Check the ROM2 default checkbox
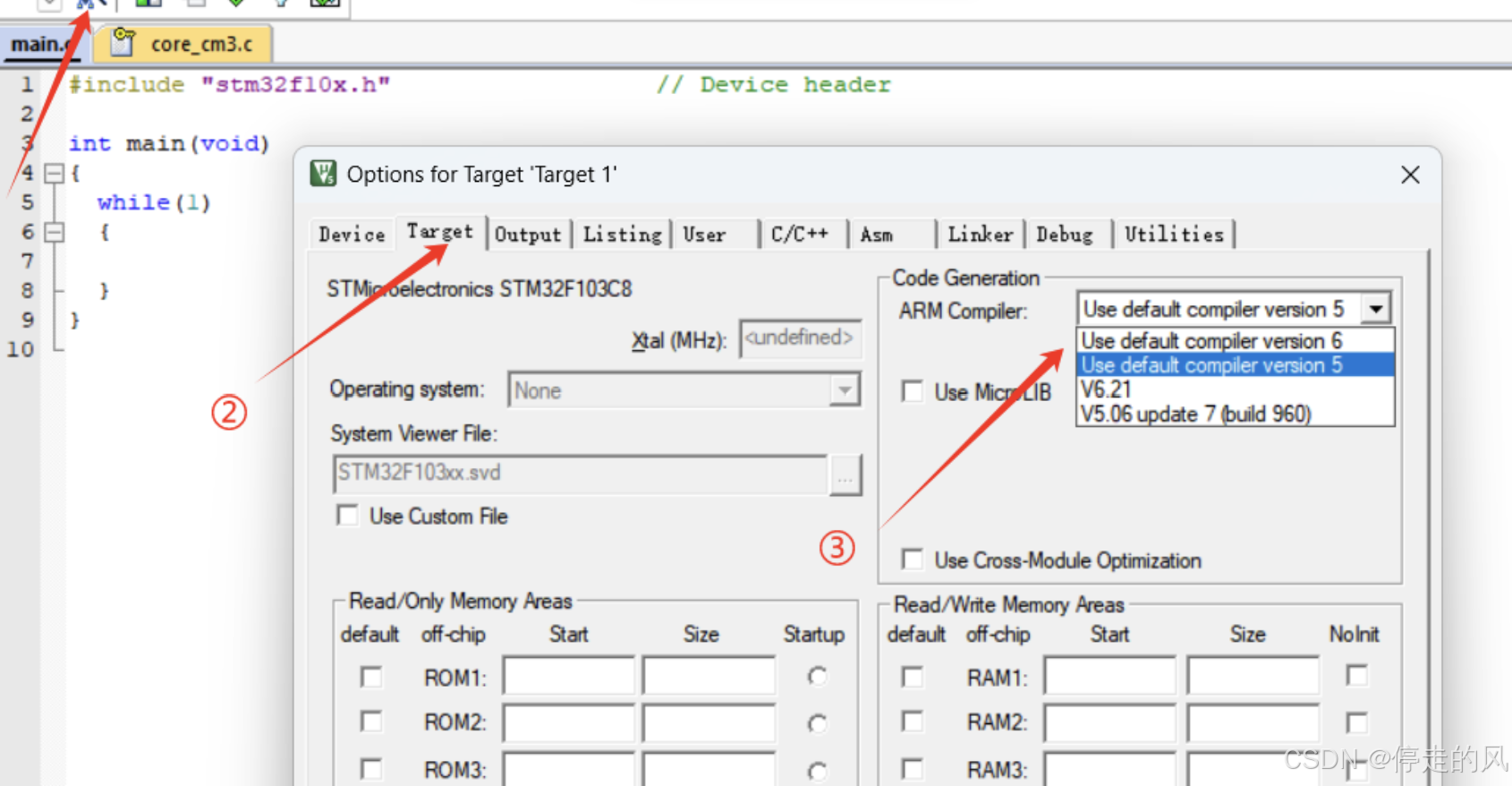The width and height of the screenshot is (1512, 786). tap(371, 722)
